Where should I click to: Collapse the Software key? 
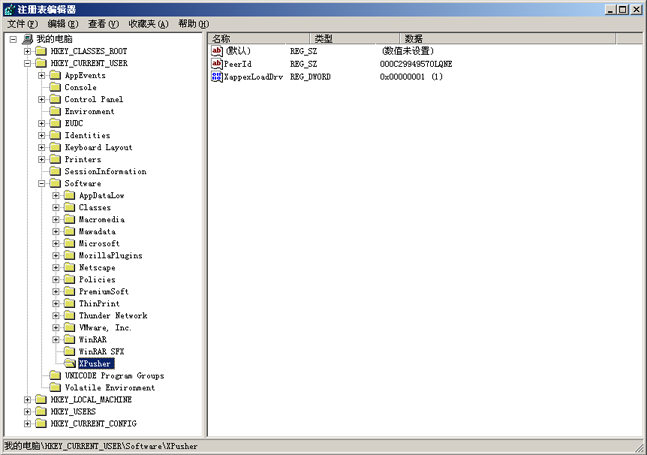point(41,183)
